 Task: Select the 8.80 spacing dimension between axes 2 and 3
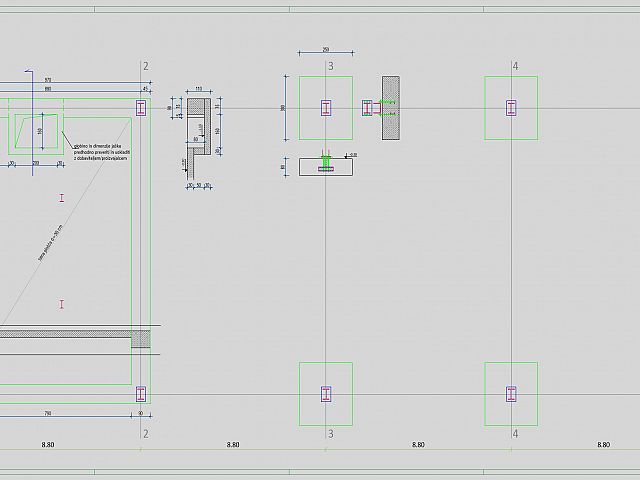(233, 445)
